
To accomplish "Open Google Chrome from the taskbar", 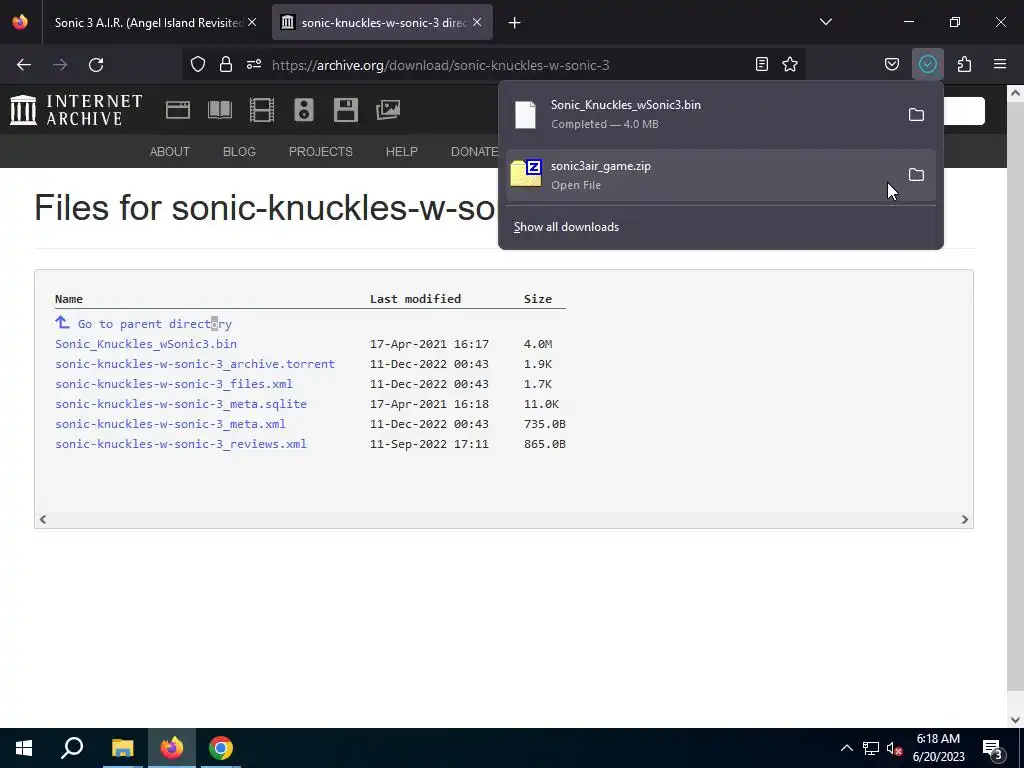I will [x=221, y=748].
